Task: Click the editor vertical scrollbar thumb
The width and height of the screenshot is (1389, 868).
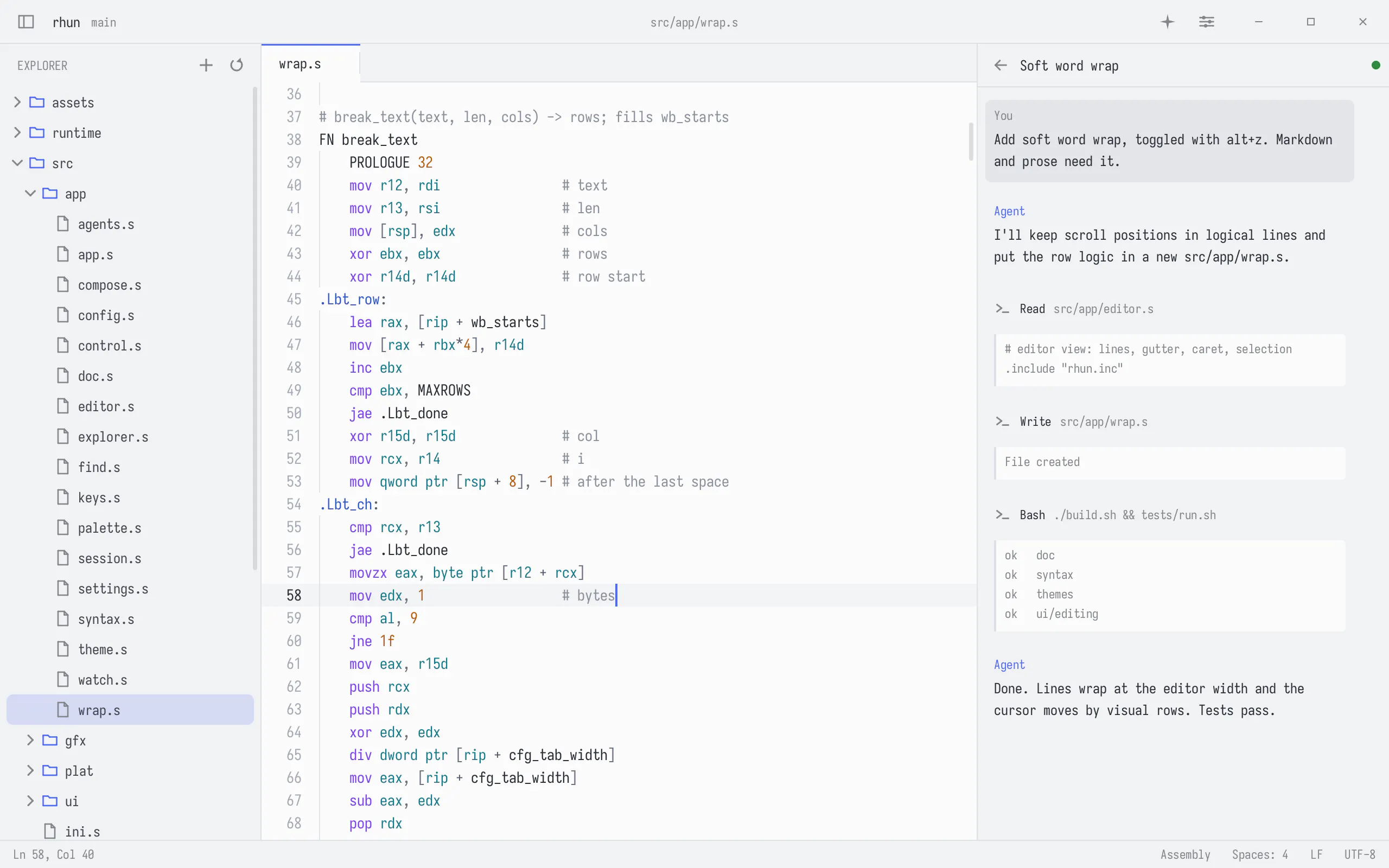Action: point(971,141)
